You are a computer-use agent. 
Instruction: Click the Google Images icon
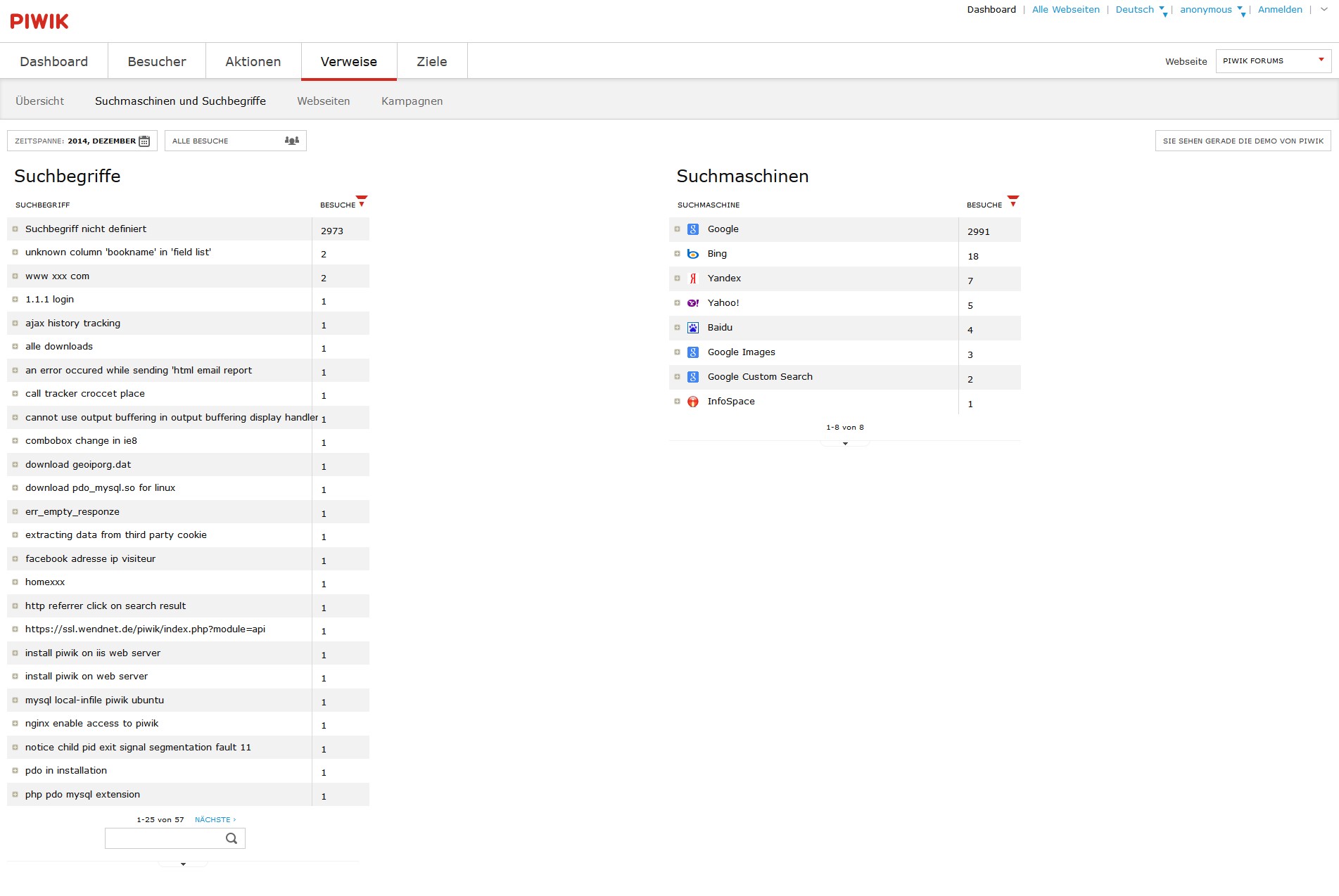coord(693,352)
